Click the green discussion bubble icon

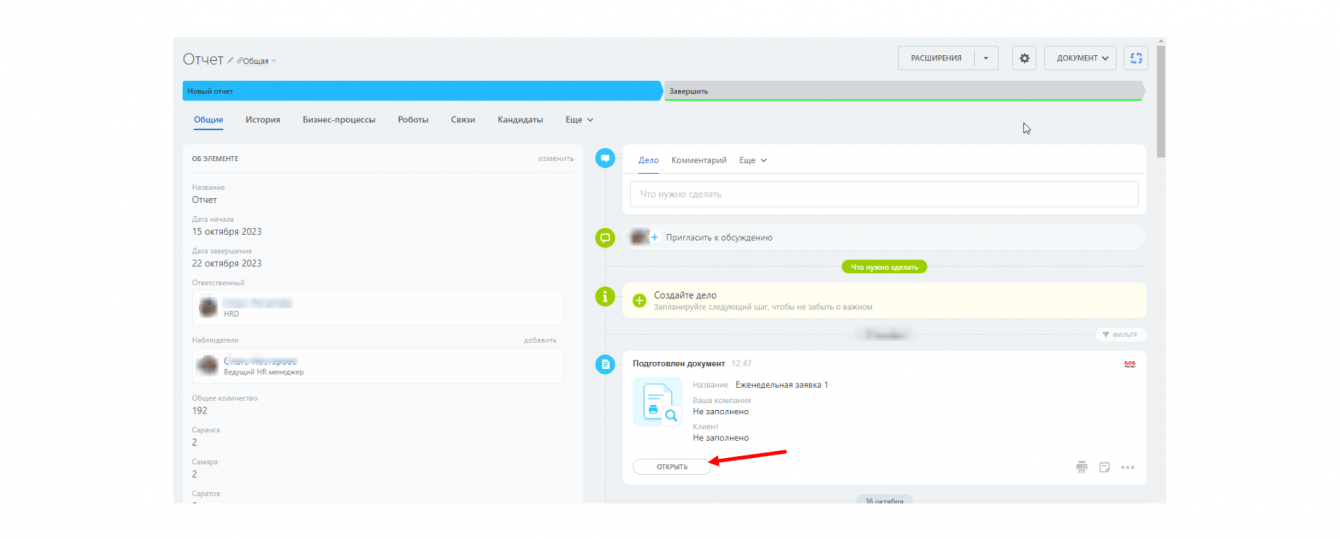pos(604,238)
